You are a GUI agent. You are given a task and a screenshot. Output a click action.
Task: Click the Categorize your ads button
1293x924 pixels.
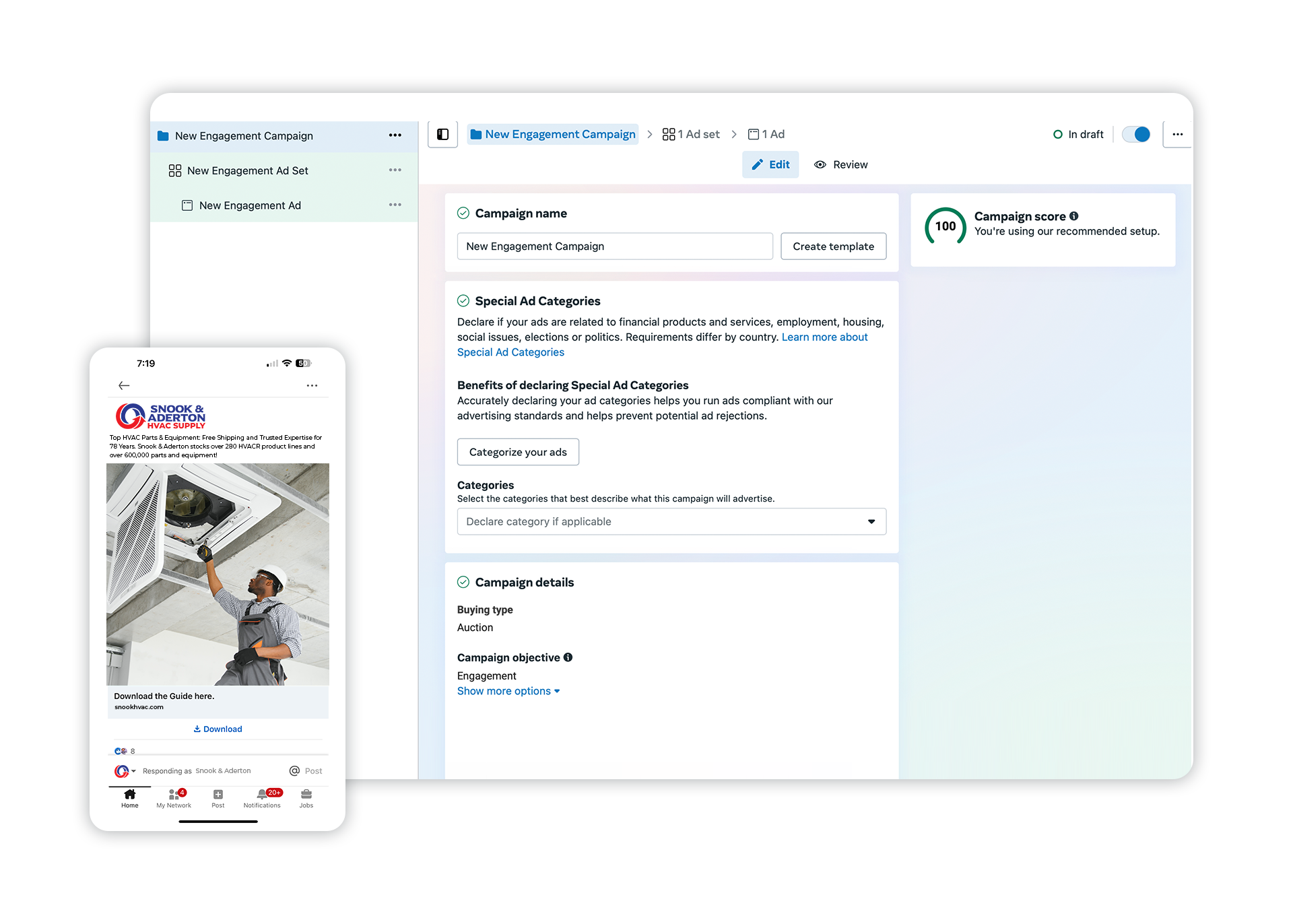518,452
